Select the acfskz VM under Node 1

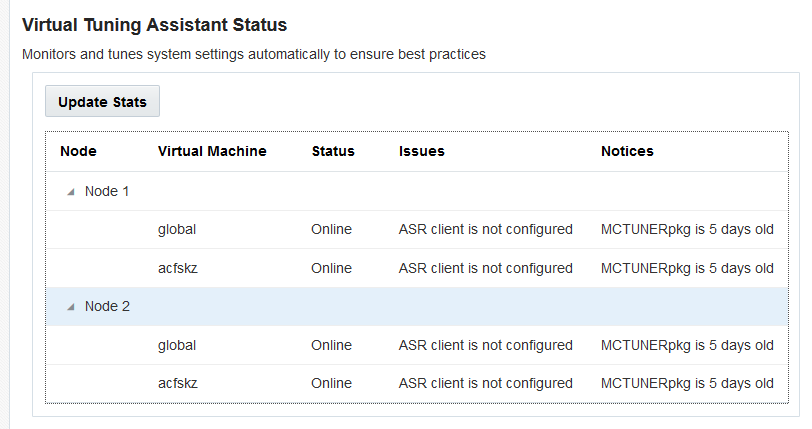(x=178, y=268)
